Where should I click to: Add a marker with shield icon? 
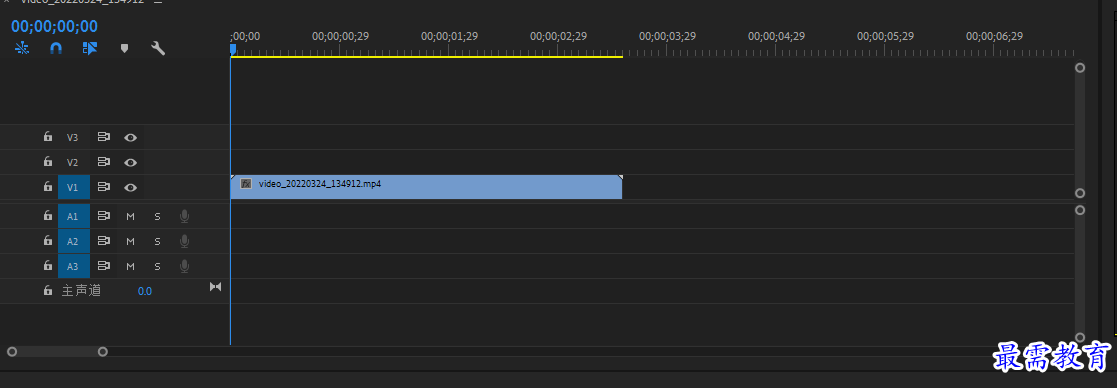click(x=124, y=48)
